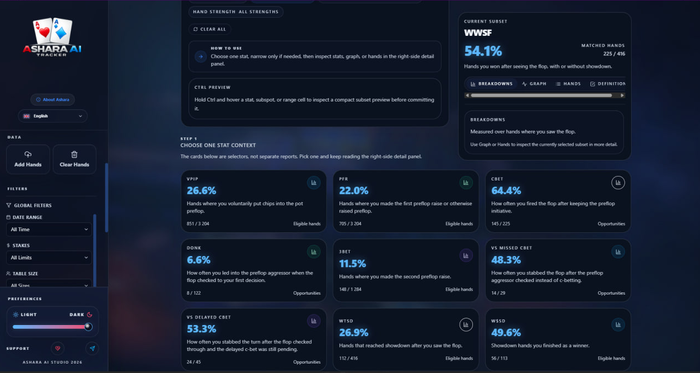Click the Add Hands button
Screen dimensions: 700x373
tap(28, 159)
